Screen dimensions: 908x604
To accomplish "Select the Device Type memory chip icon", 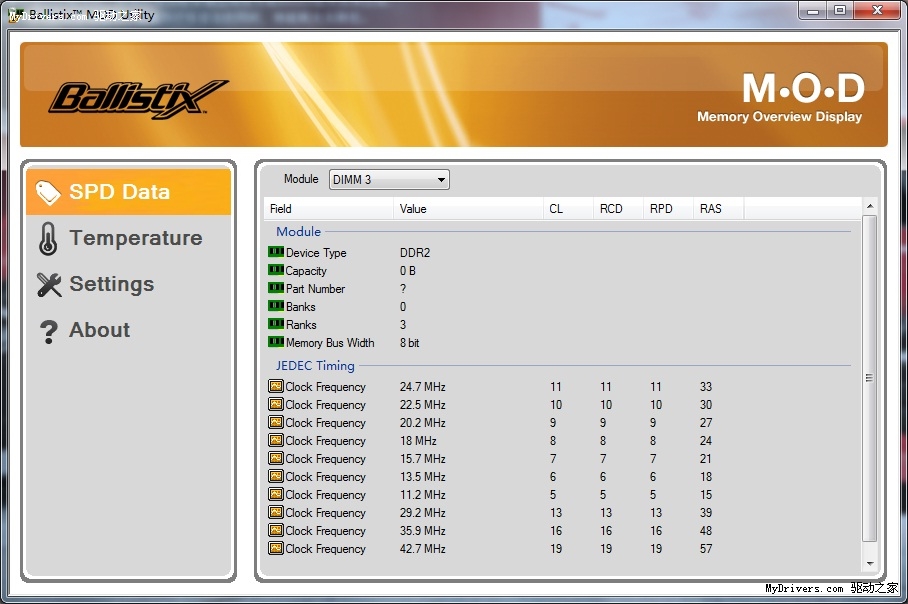I will click(276, 253).
